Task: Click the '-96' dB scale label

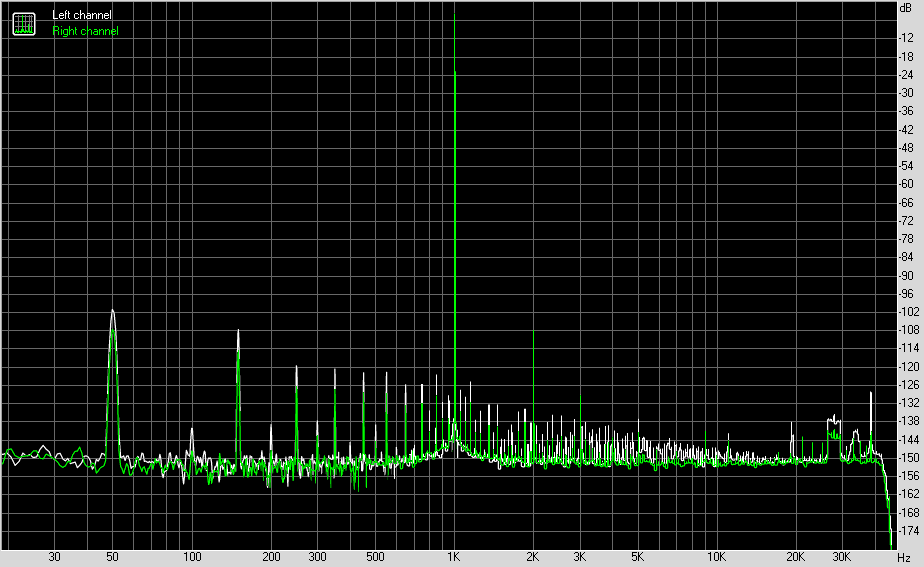Action: click(x=906, y=294)
